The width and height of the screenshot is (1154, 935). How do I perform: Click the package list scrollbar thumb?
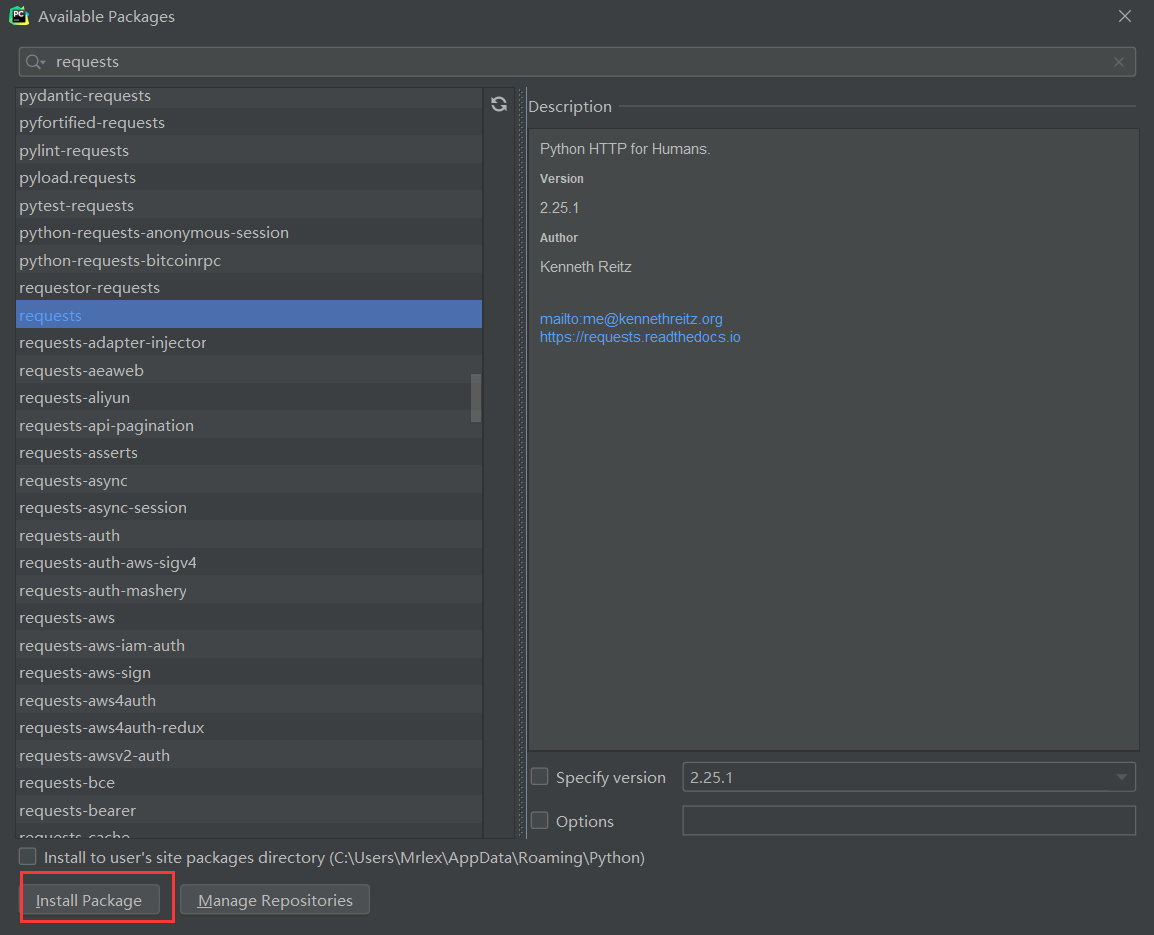(x=476, y=398)
